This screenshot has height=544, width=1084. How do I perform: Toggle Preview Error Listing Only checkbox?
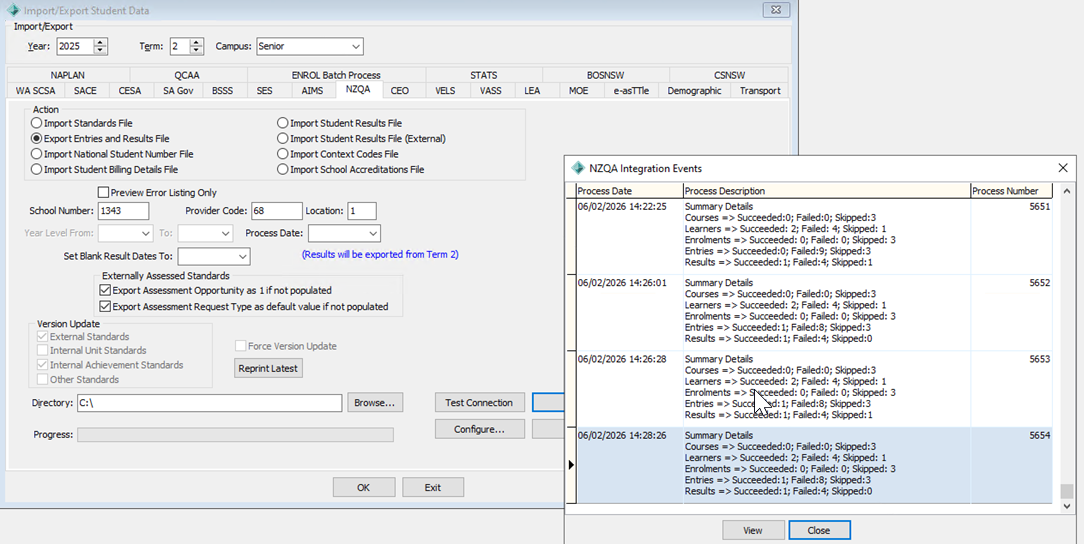pos(104,193)
